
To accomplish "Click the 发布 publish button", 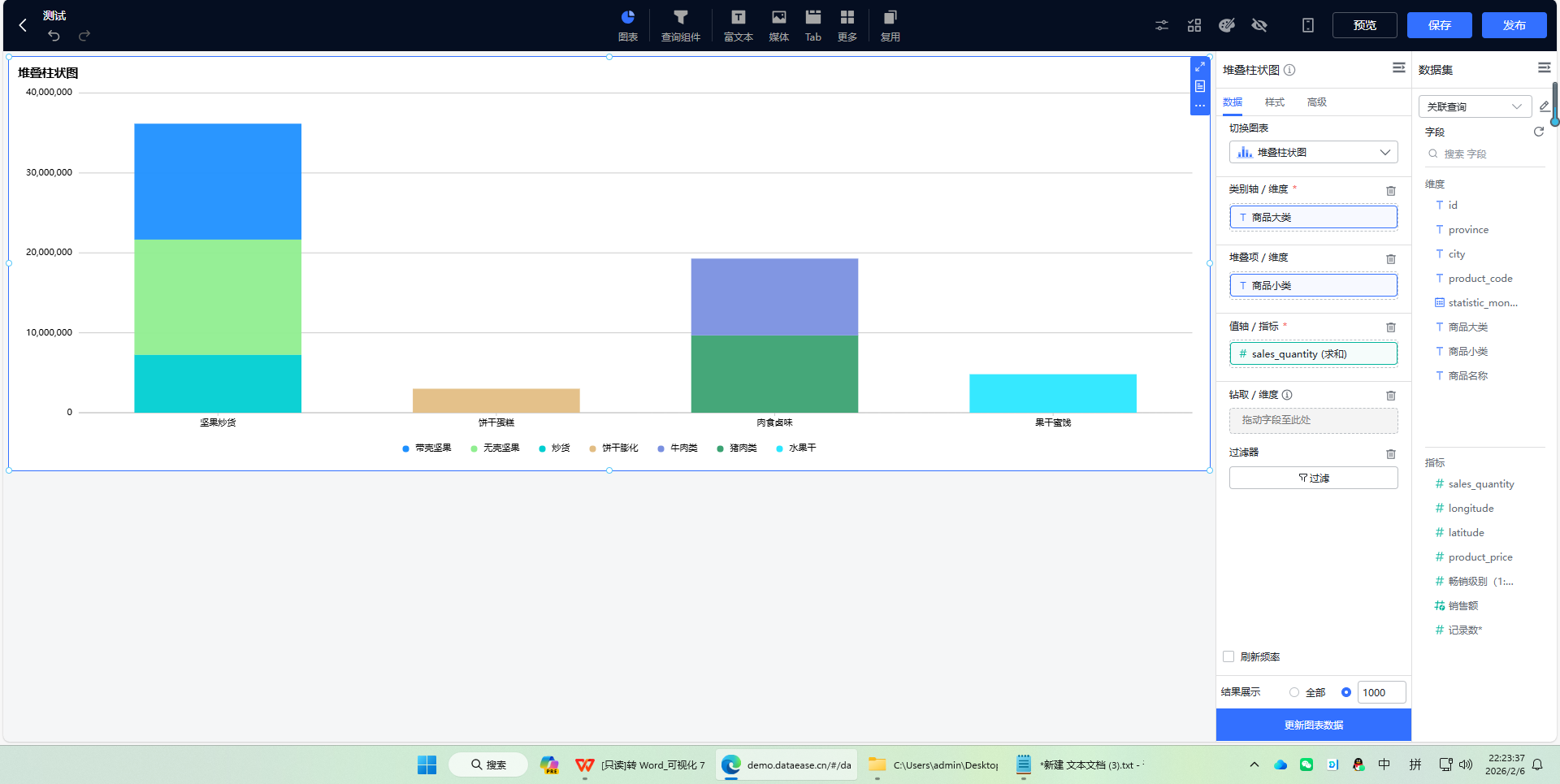I will (x=1514, y=25).
